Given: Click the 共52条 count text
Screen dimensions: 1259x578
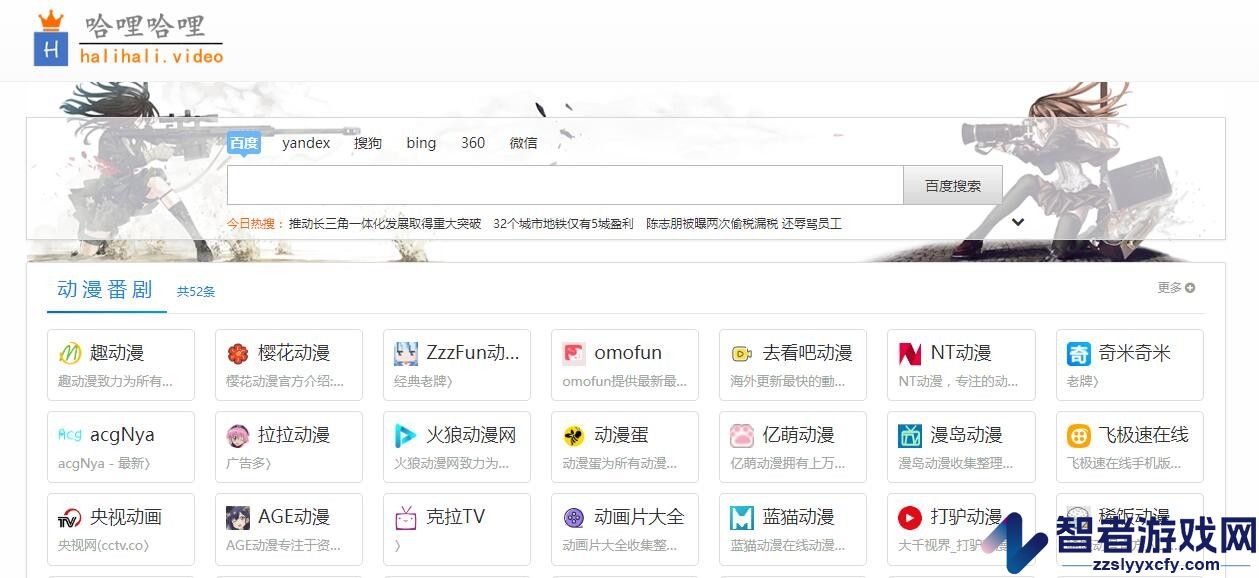Looking at the screenshot, I should tap(196, 292).
